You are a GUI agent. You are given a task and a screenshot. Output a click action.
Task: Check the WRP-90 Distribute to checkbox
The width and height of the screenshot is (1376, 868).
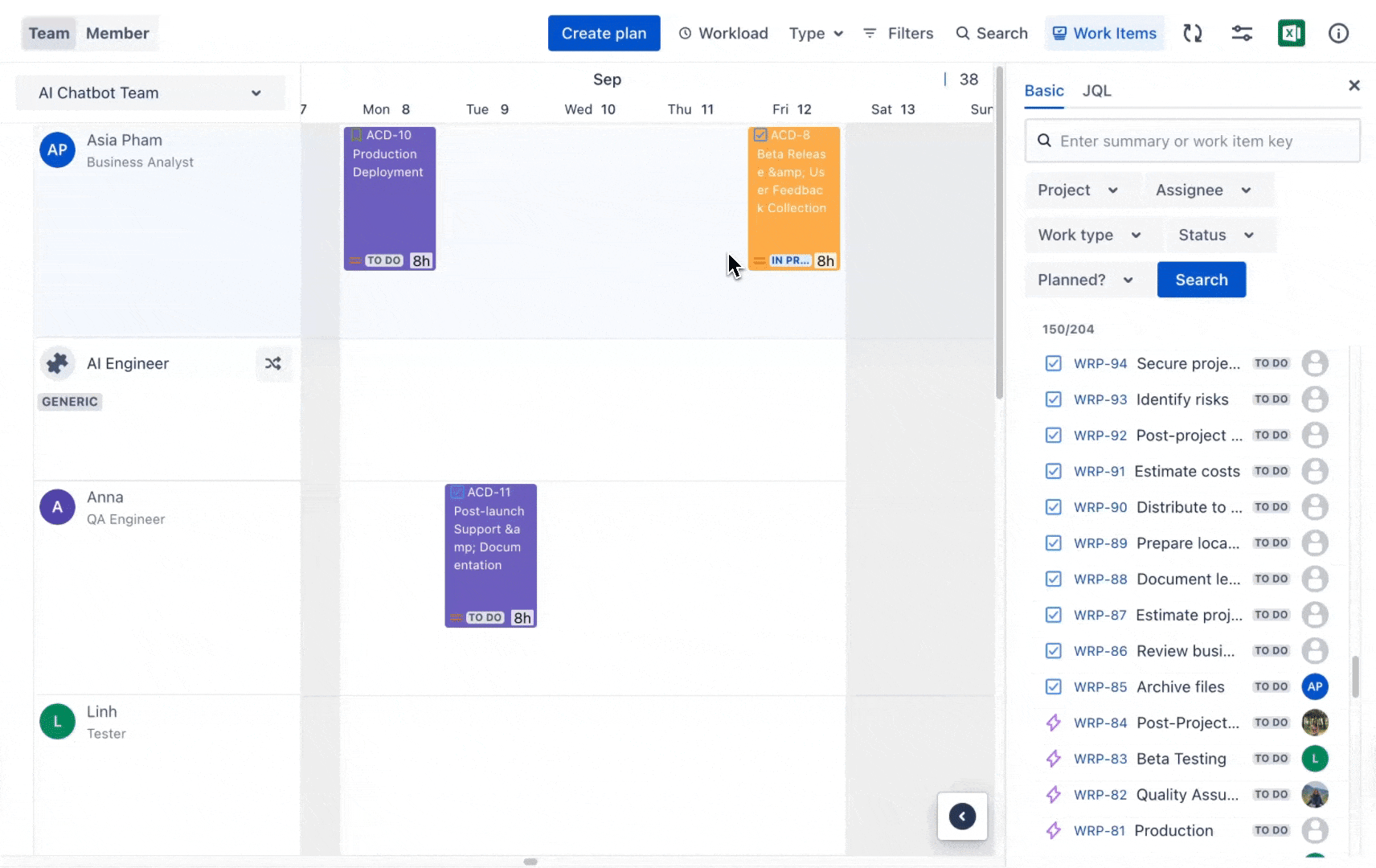coord(1054,507)
